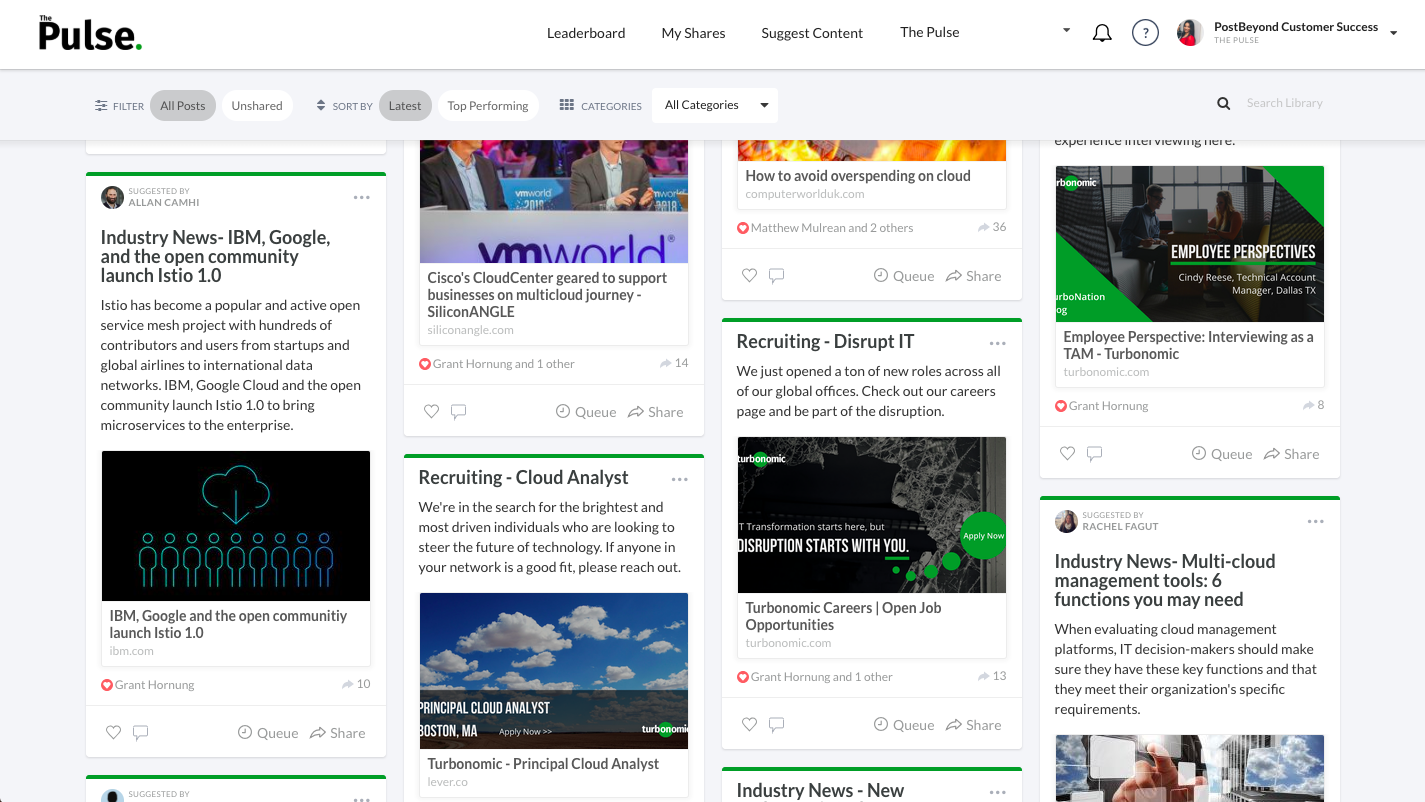Click the small caret beside The Pulse menu
Viewport: 1425px width, 802px height.
pyautogui.click(x=1066, y=31)
